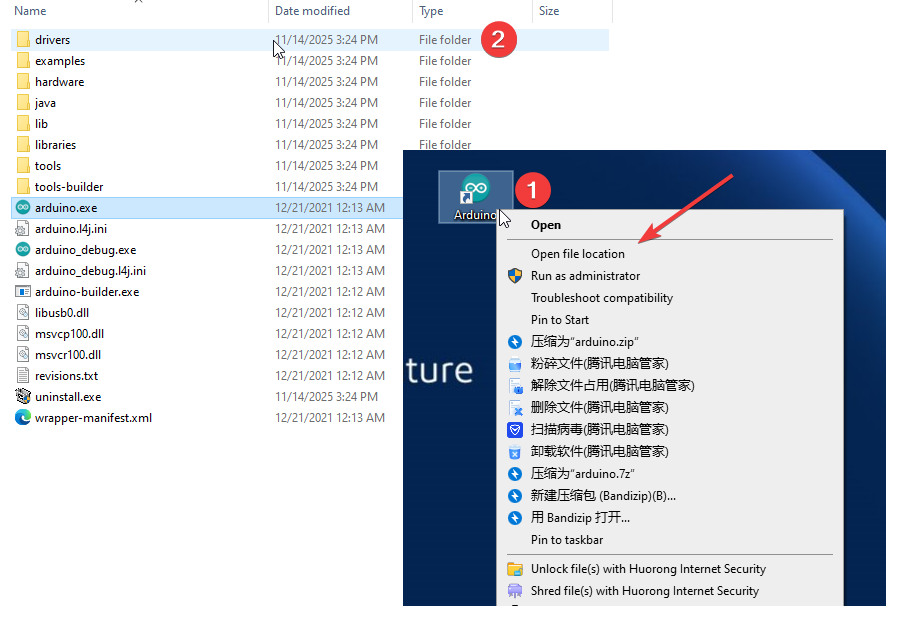This screenshot has height=625, width=897.
Task: Click the uninstall.exe installer icon
Action: tap(23, 396)
